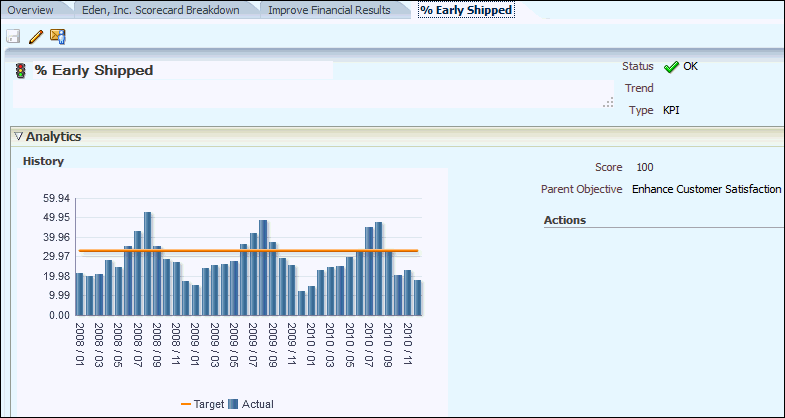Screen dimensions: 785x418
Task: Click the Target legend text
Action: [209, 404]
